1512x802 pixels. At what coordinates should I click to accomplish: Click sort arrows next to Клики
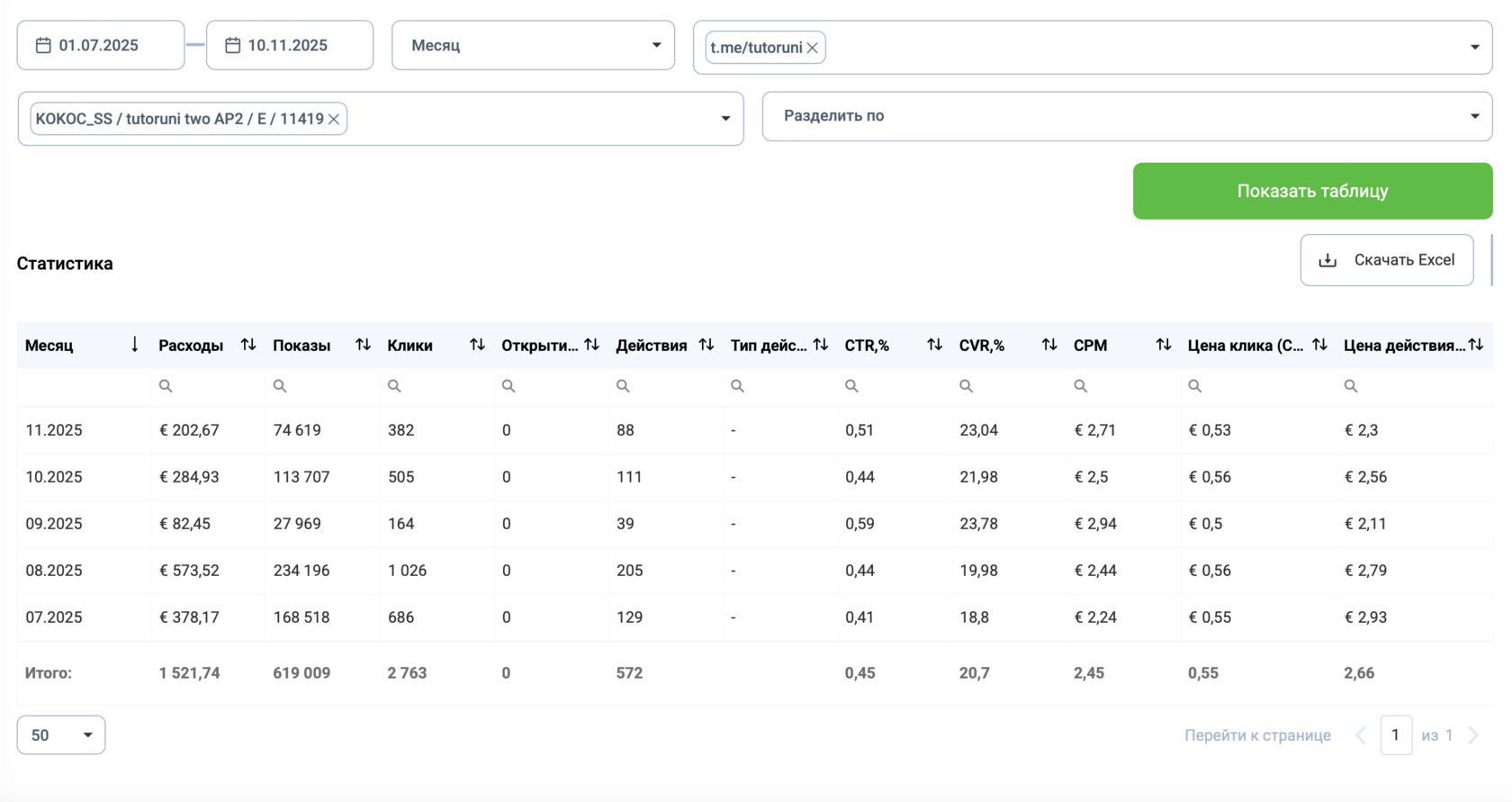(477, 345)
